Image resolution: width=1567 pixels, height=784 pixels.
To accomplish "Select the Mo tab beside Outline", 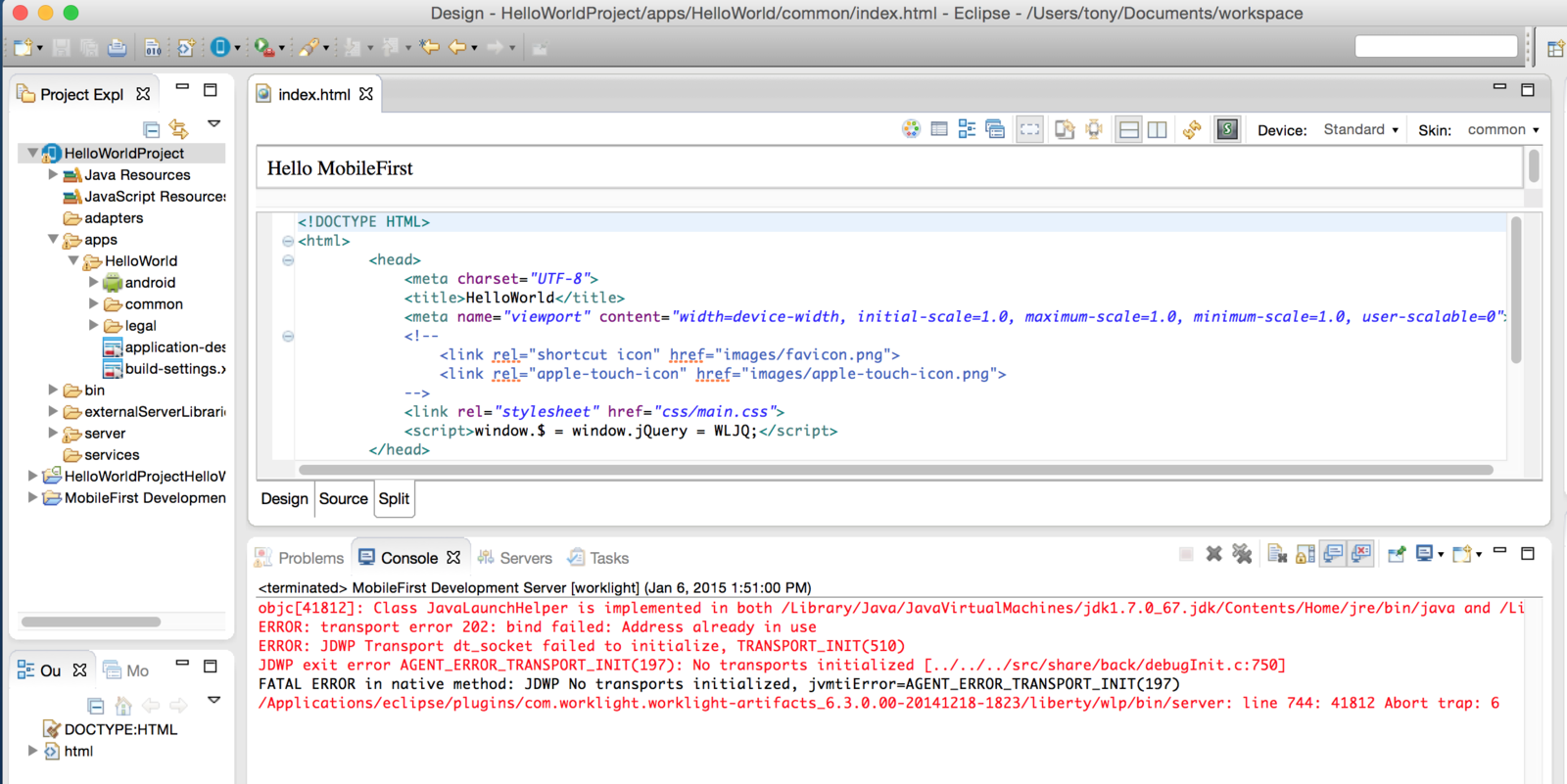I will coord(125,670).
